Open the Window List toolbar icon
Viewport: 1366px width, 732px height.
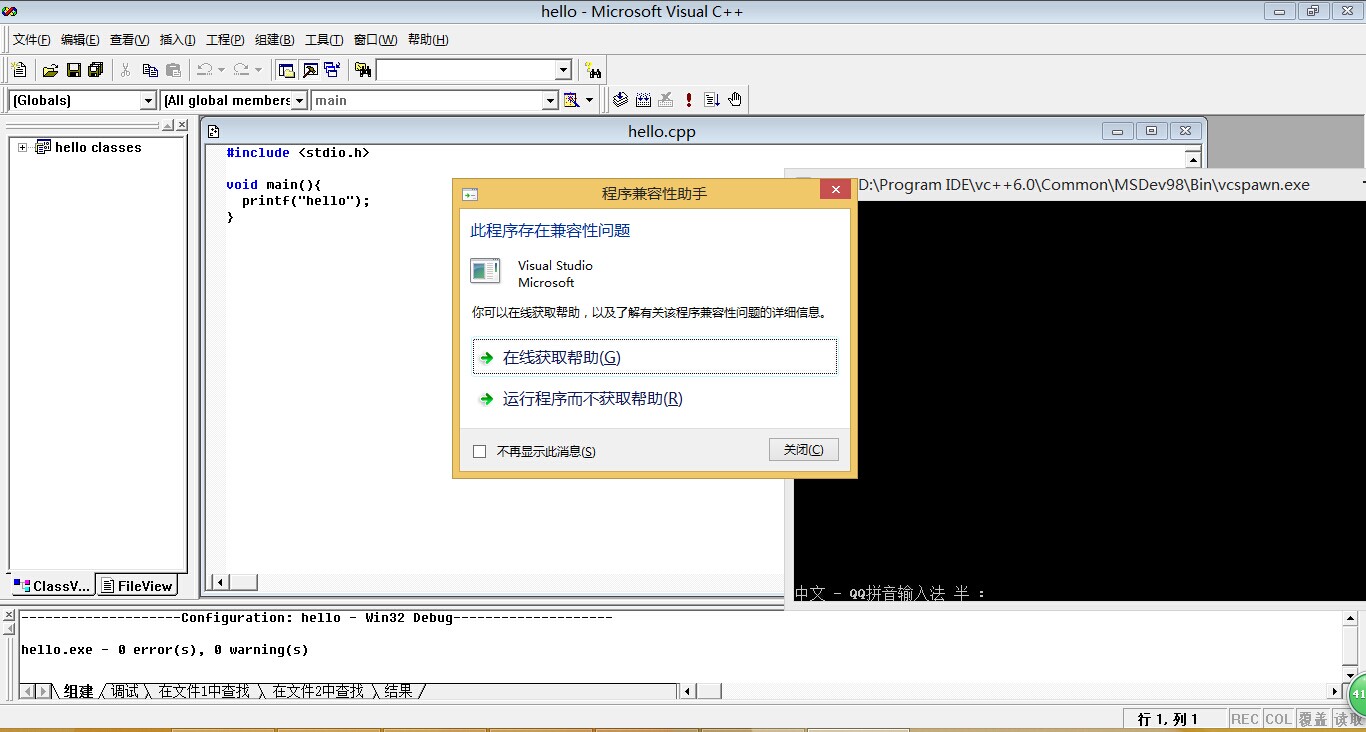coord(332,70)
